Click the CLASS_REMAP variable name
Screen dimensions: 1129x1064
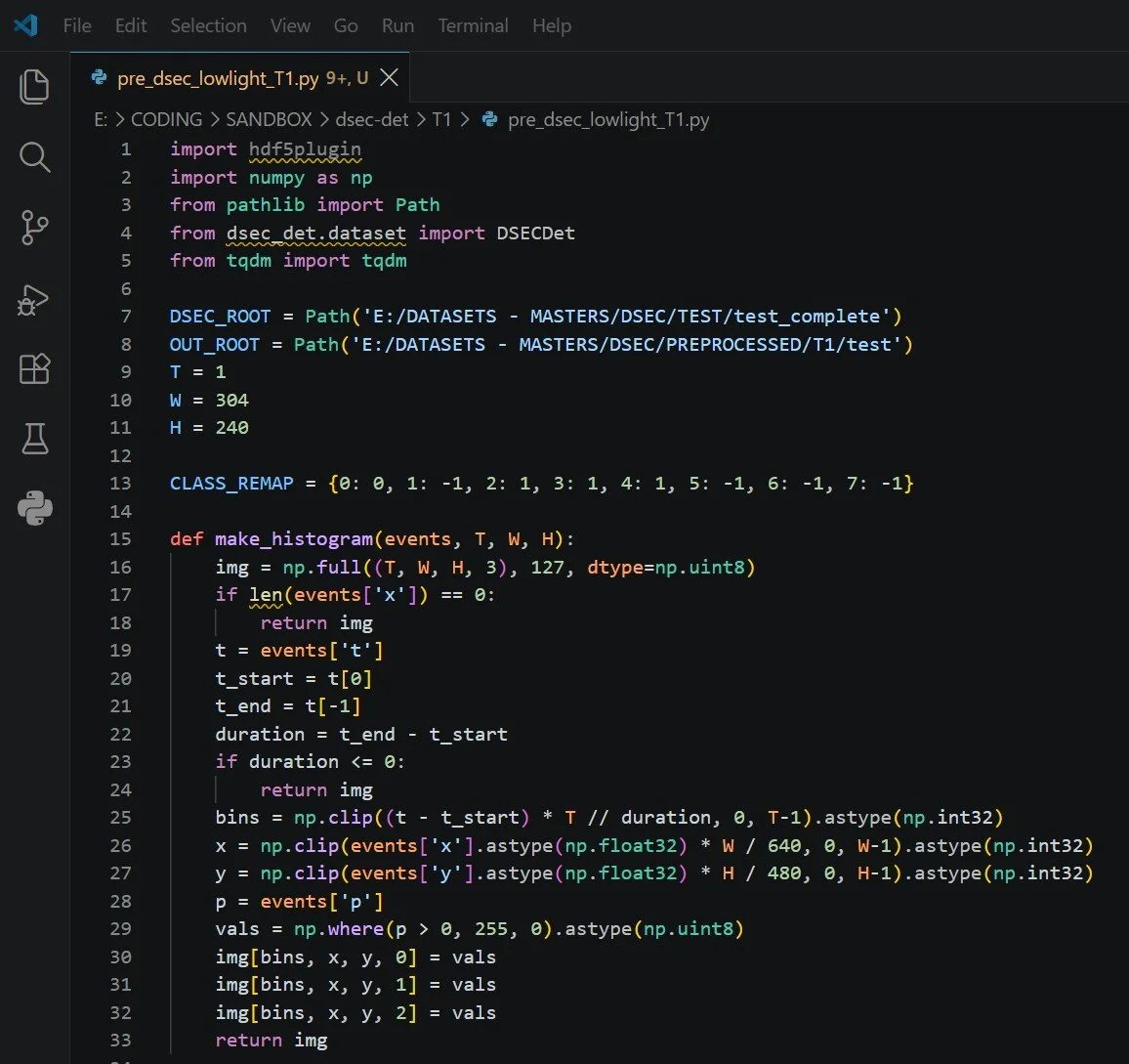coord(231,484)
